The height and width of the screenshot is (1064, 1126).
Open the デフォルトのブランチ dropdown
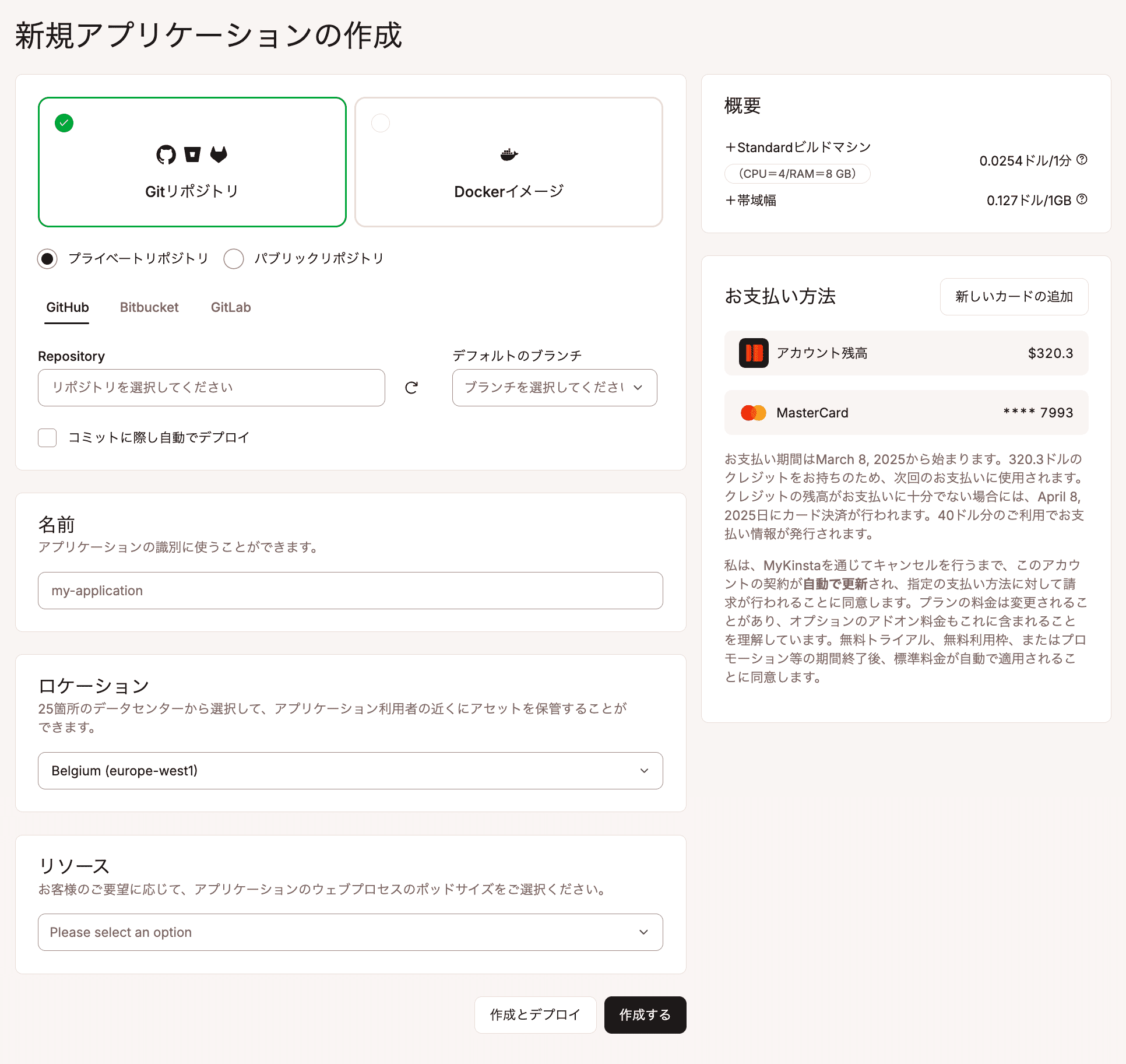[555, 388]
